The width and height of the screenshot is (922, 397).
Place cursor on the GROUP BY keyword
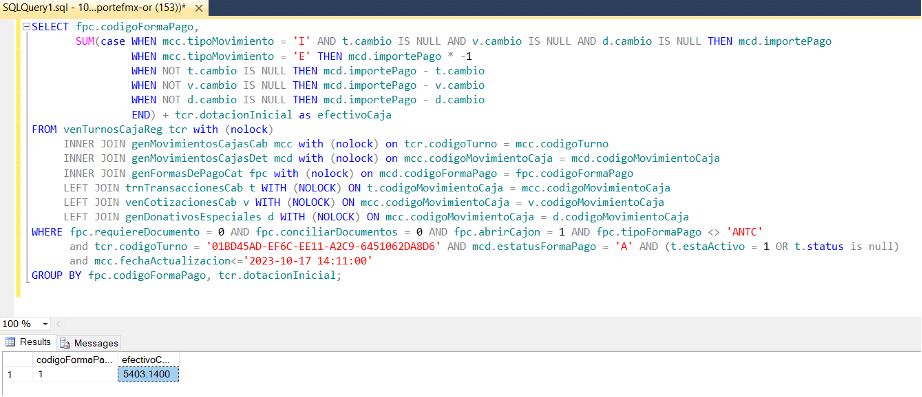56,275
